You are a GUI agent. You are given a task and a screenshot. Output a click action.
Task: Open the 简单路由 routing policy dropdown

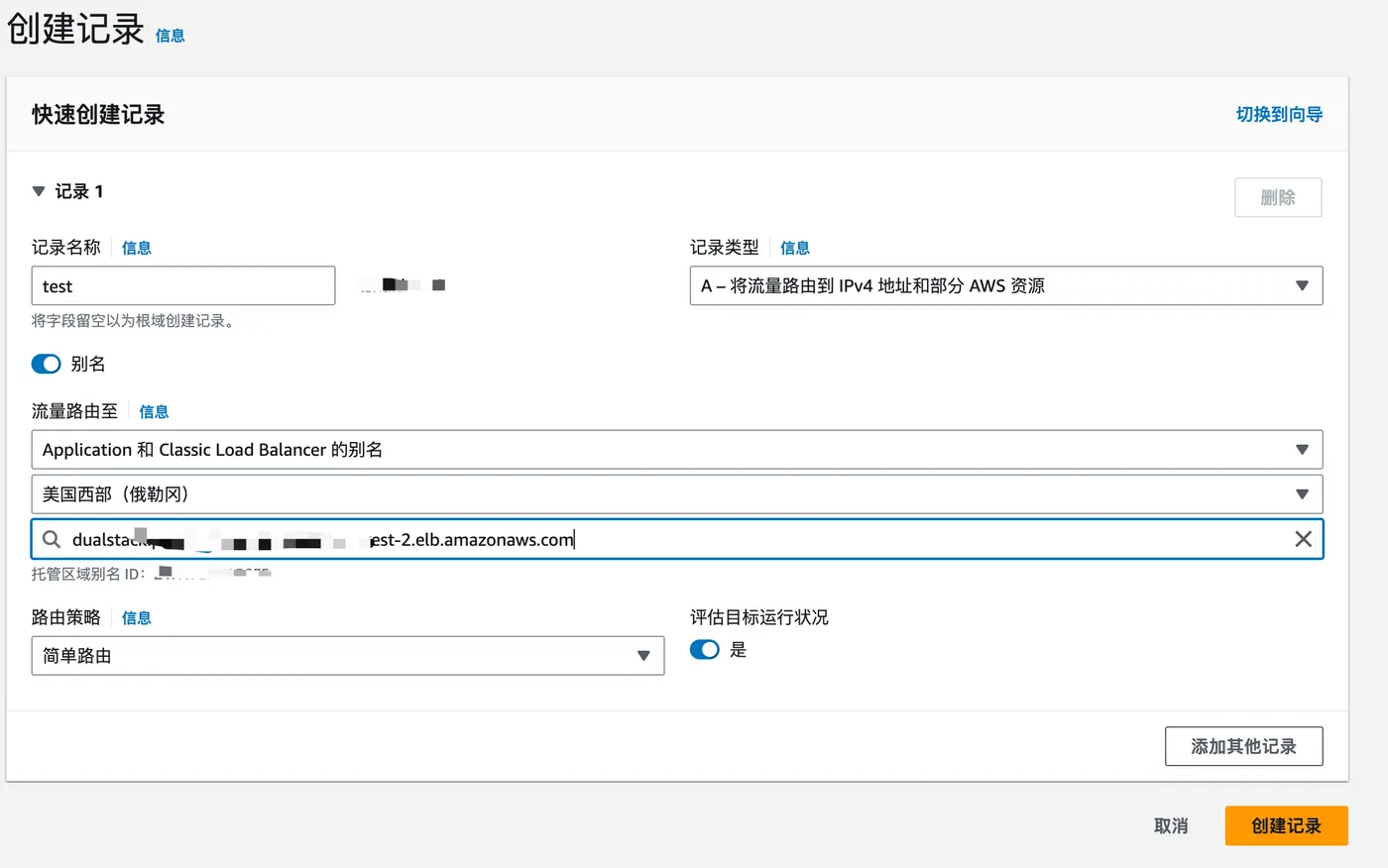coord(347,656)
